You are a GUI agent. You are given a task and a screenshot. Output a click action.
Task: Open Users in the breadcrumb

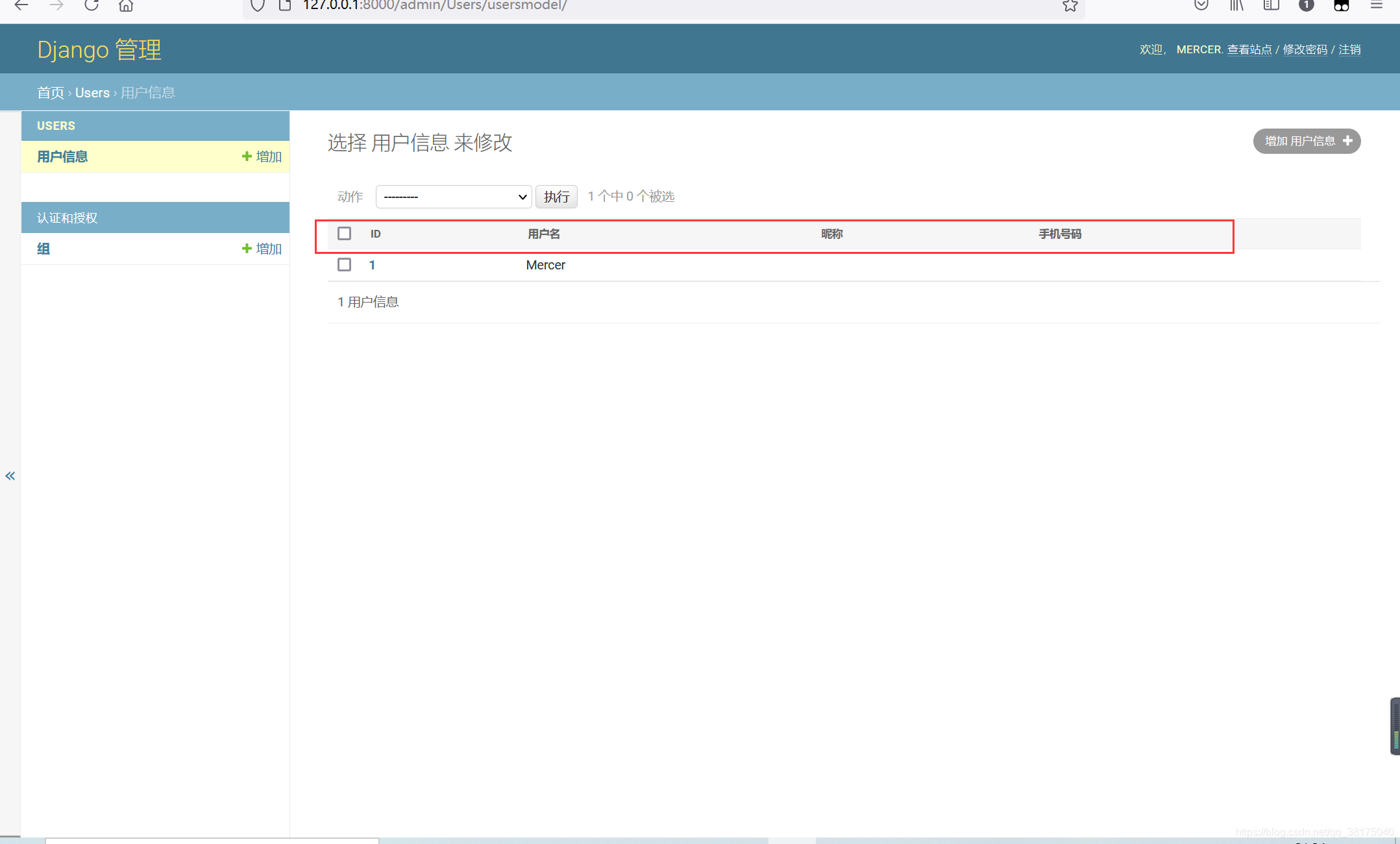(92, 93)
